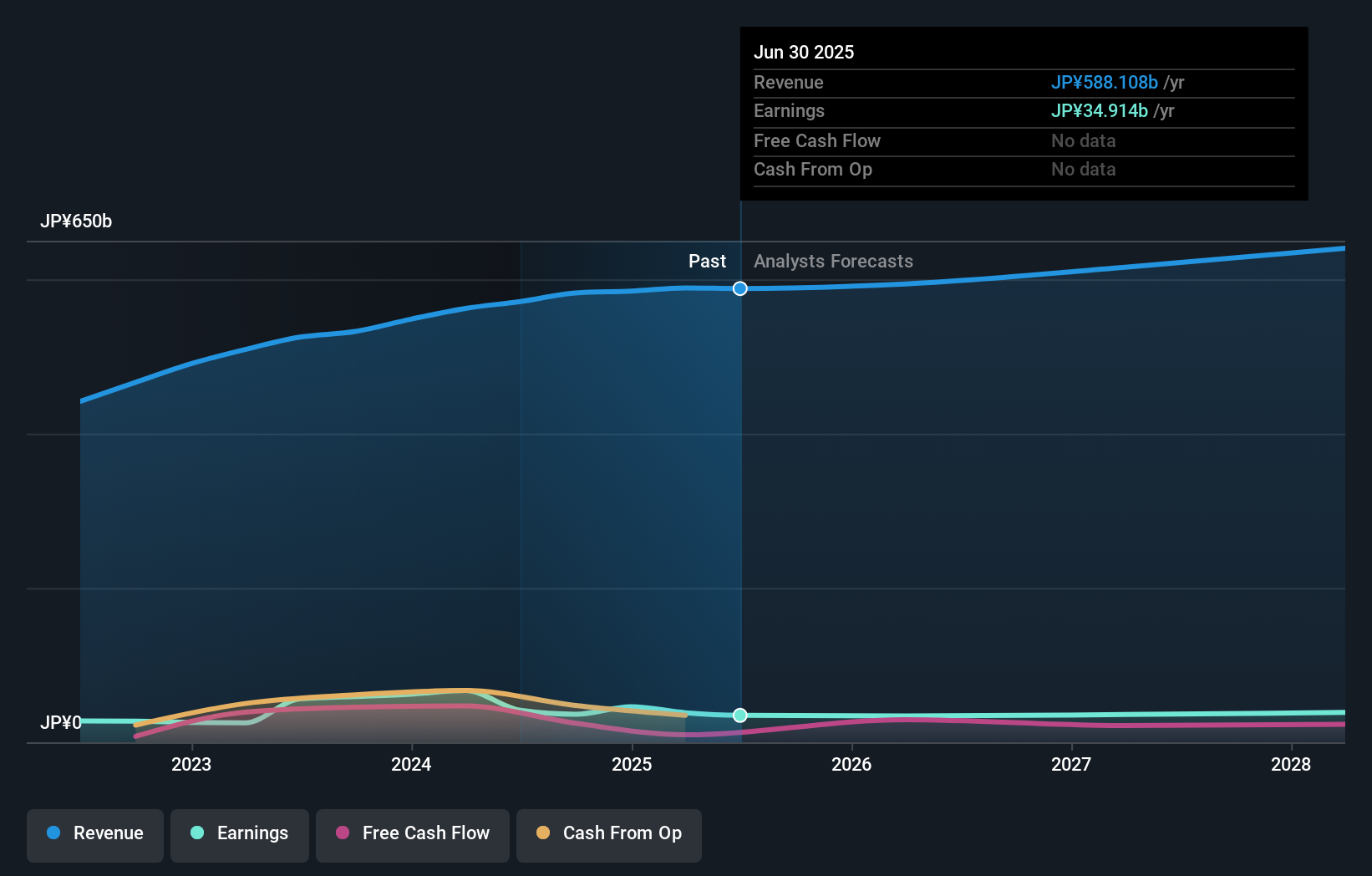
Task: Click the Revenue row label in tooltip
Action: (789, 82)
